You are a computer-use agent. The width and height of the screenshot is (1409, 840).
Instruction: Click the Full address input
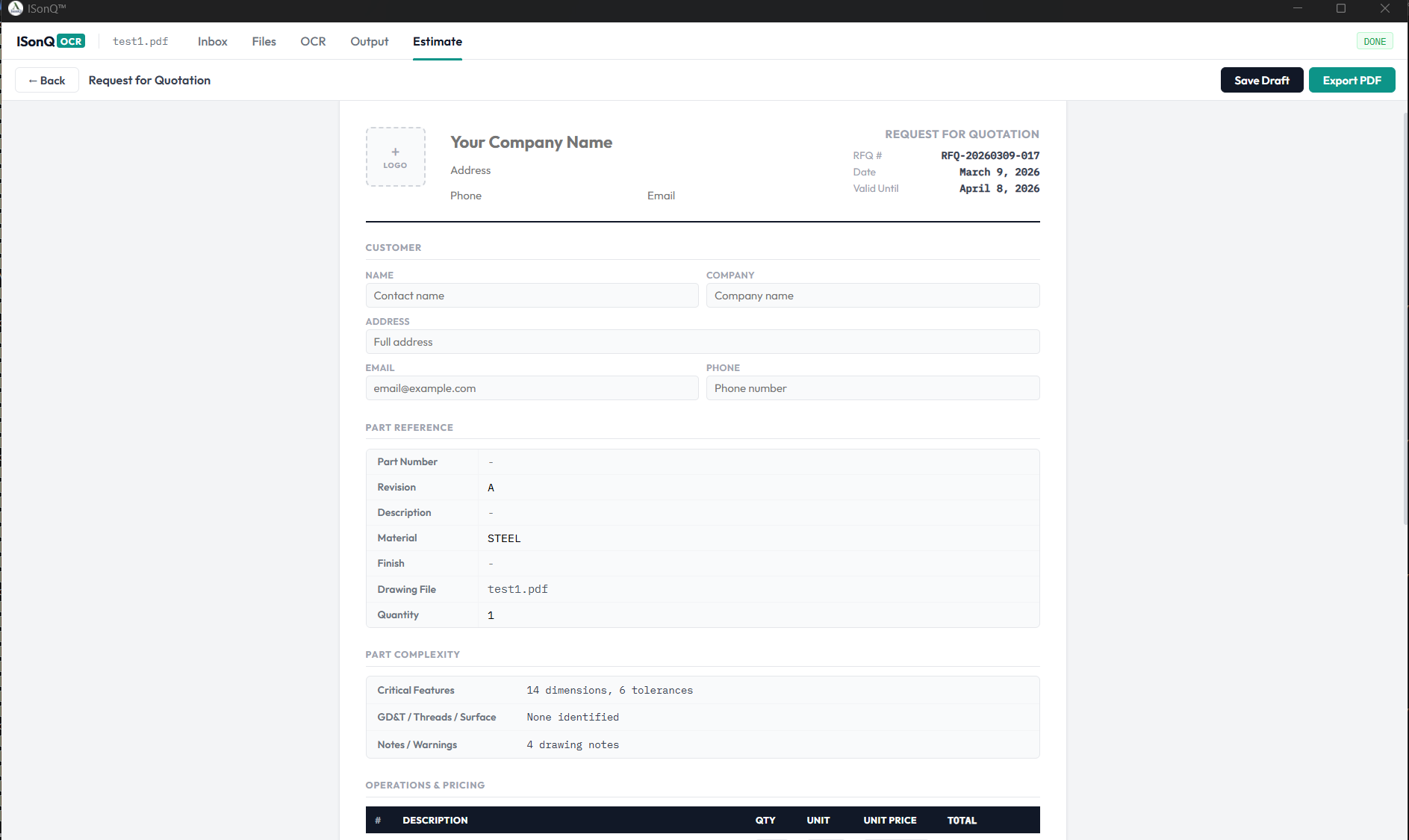(x=703, y=342)
